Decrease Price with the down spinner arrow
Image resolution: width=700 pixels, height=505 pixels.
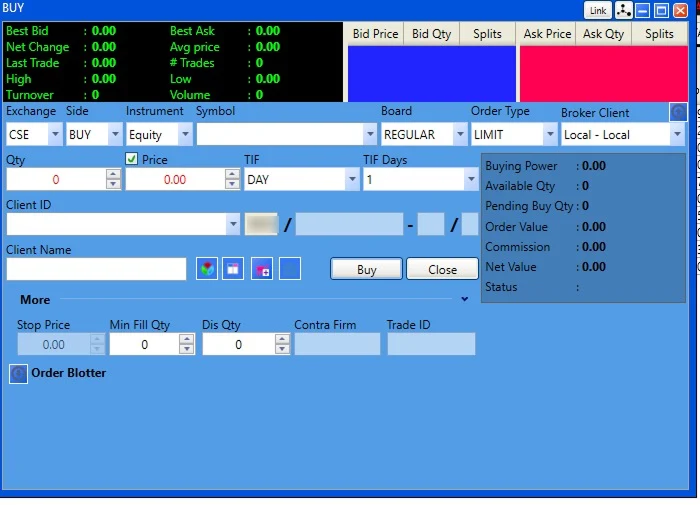point(232,184)
